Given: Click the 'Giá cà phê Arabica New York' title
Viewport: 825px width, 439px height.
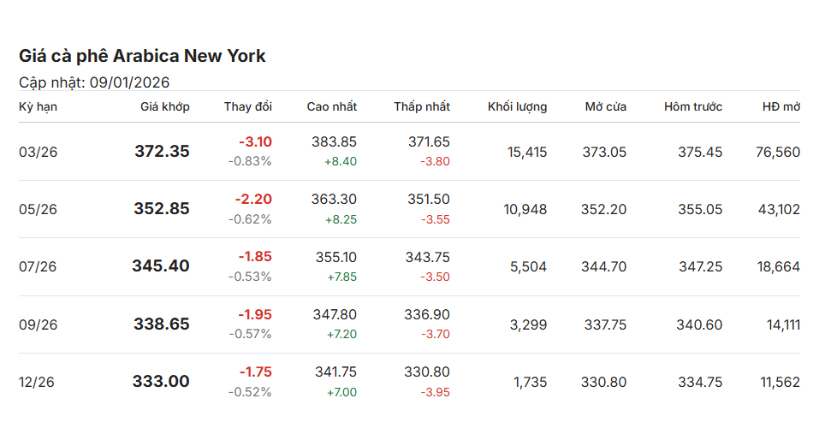Looking at the screenshot, I should [142, 56].
